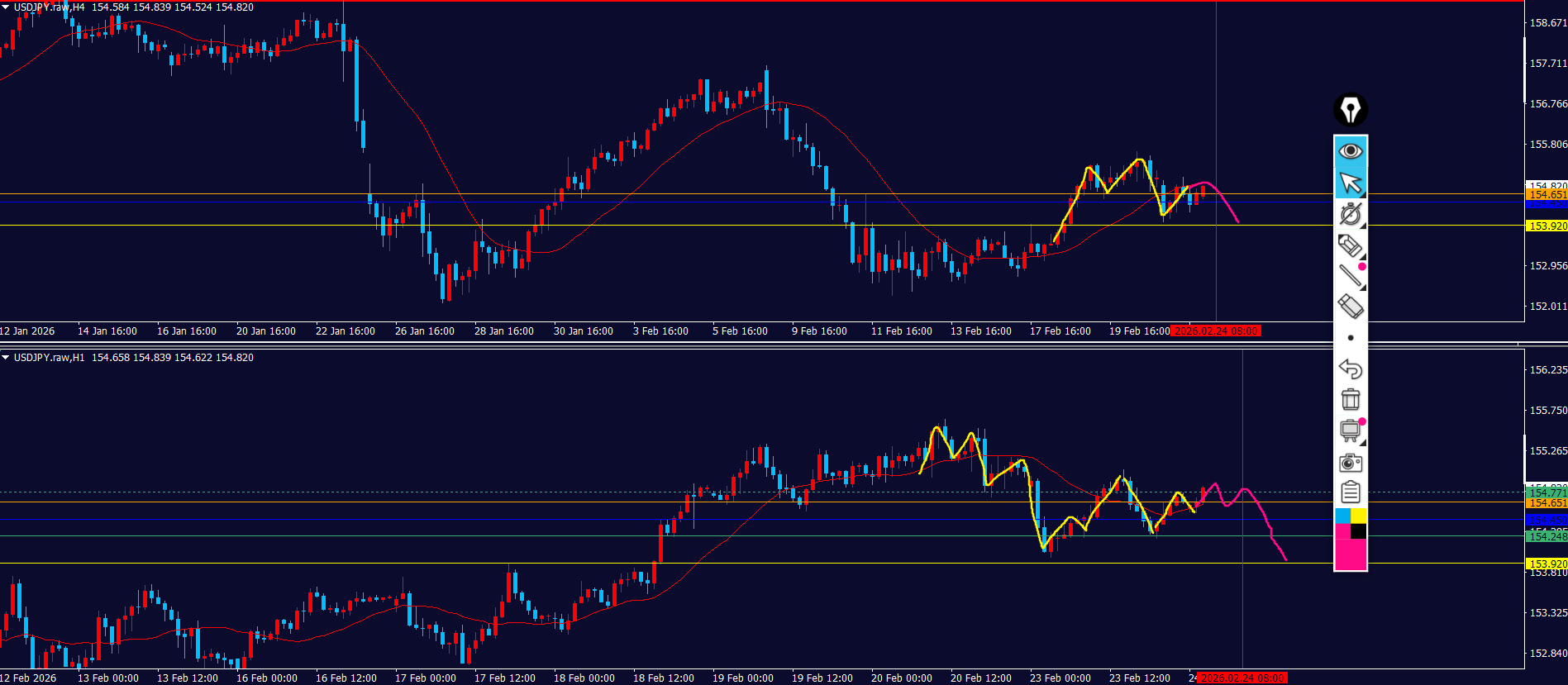Select the highlighter pen tool

click(1351, 245)
